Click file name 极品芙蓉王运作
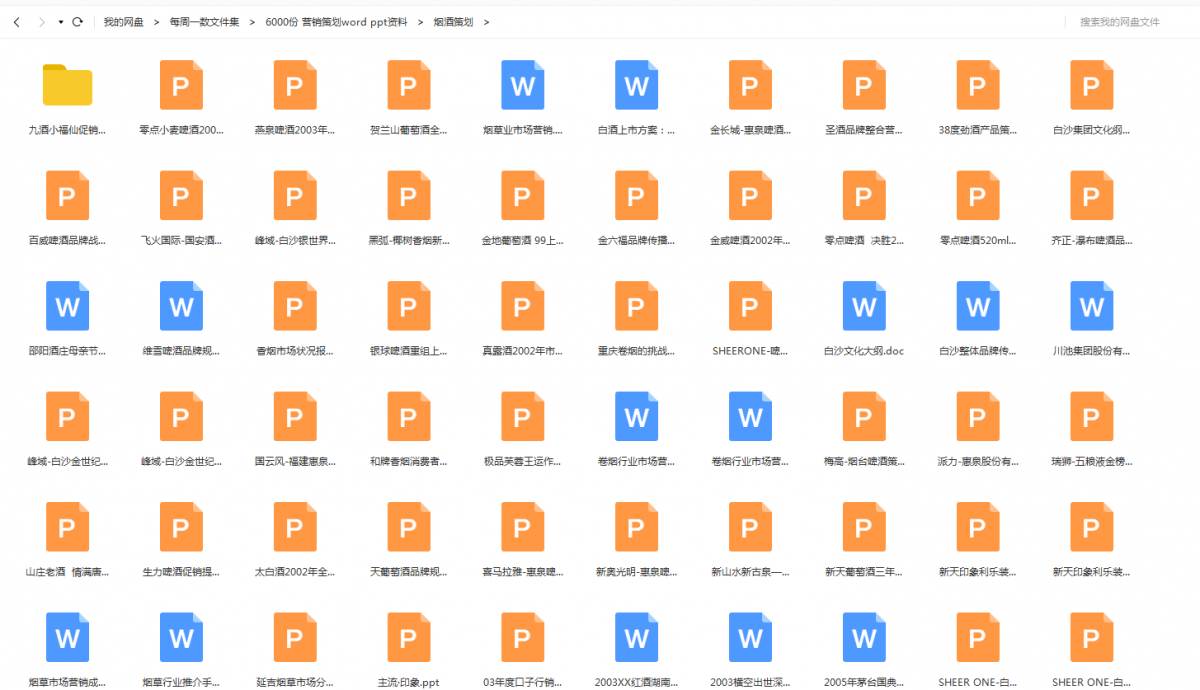Image resolution: width=1200 pixels, height=690 pixels. (x=523, y=462)
